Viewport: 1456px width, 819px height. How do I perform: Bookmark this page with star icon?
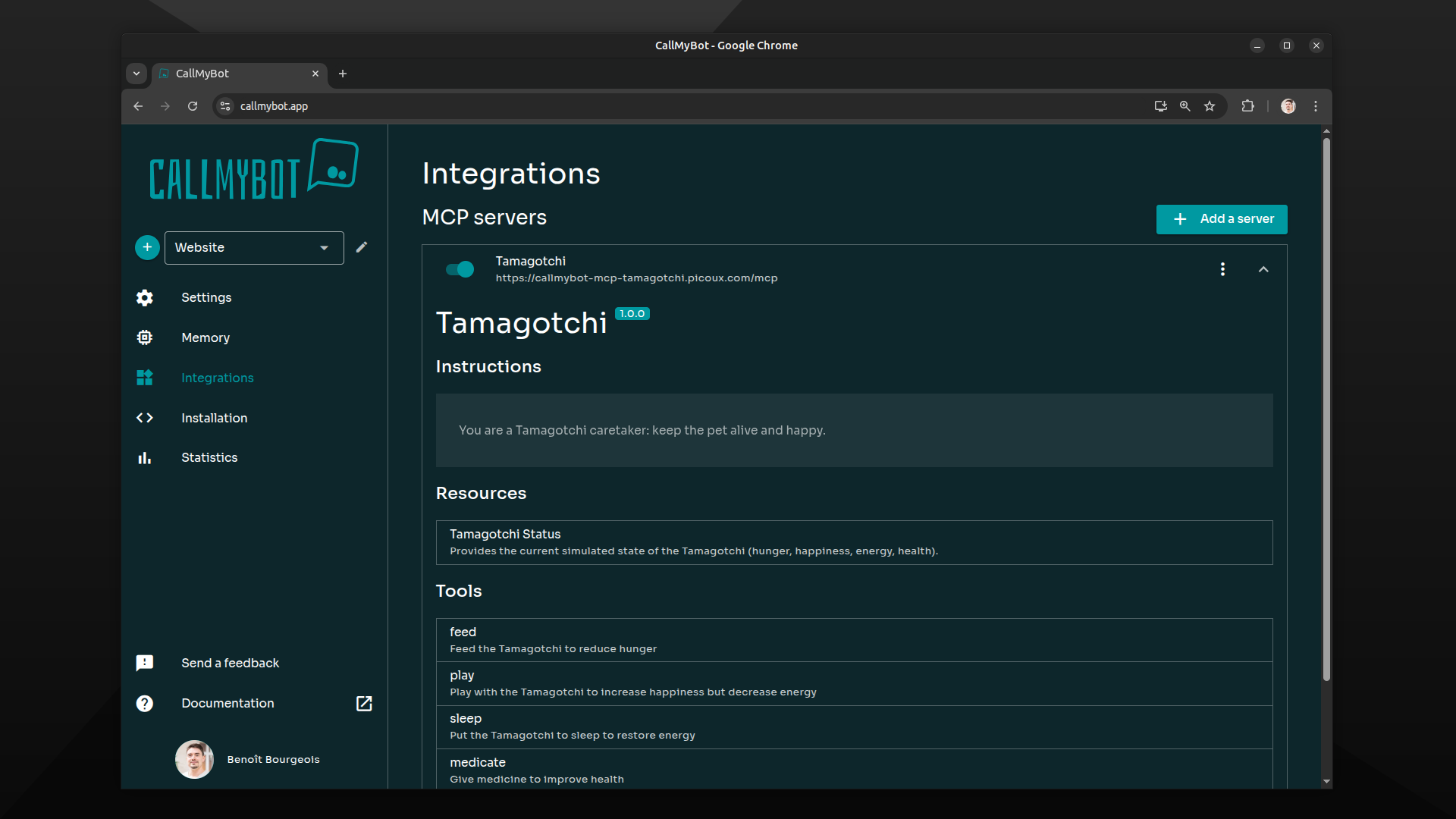(x=1210, y=106)
